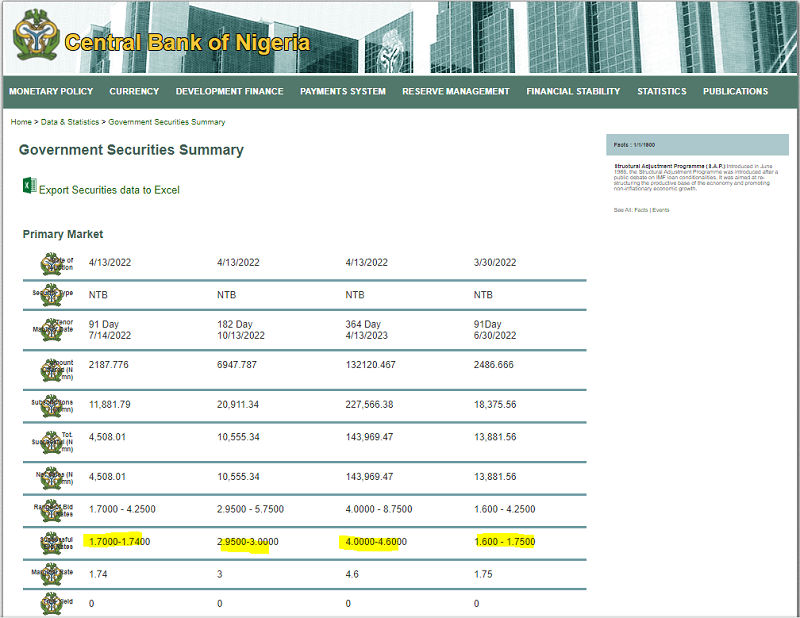Open the Reserve Management menu
Image resolution: width=800 pixels, height=618 pixels.
coord(456,91)
